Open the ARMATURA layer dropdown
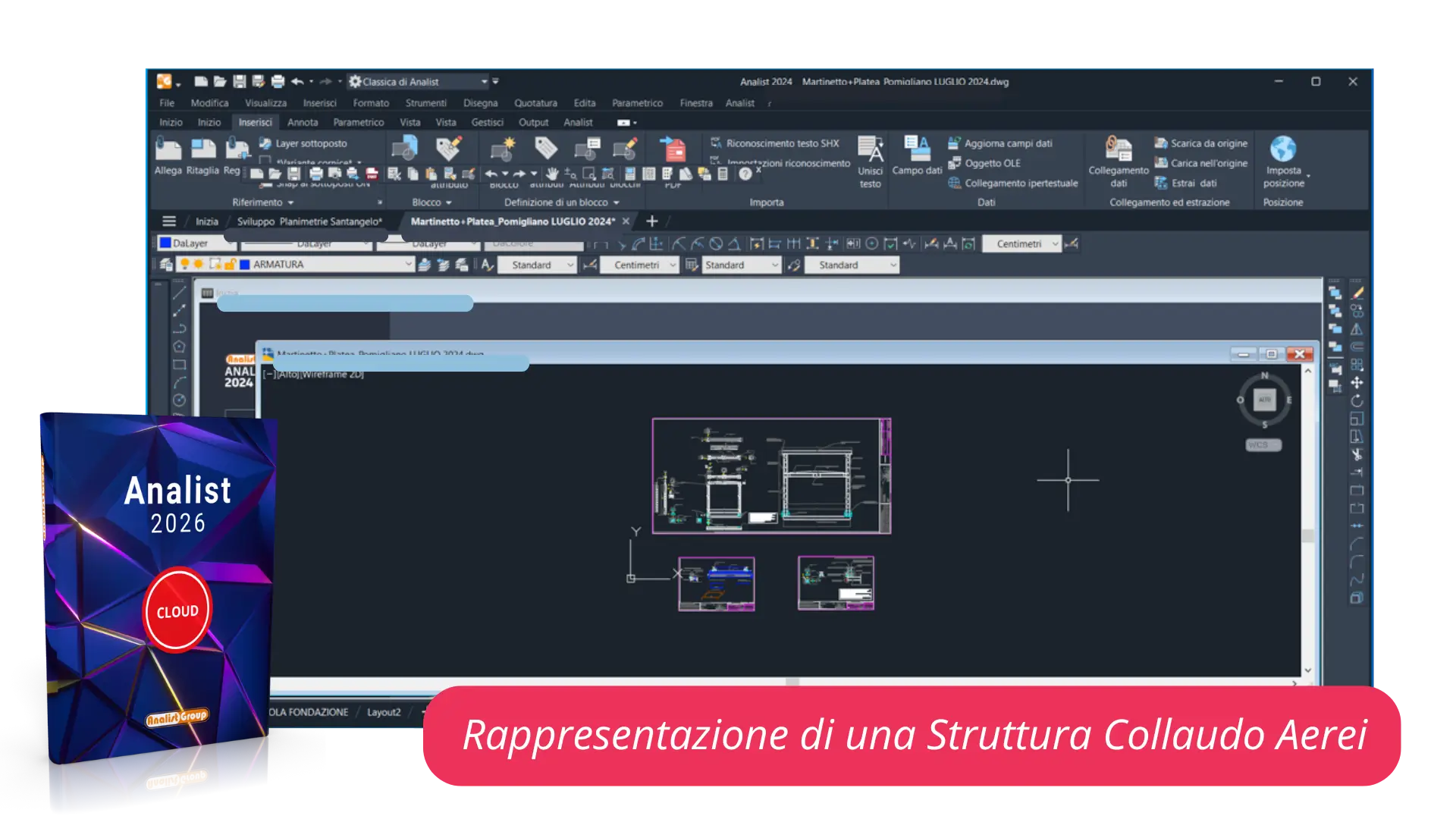The width and height of the screenshot is (1456, 819). (x=409, y=264)
